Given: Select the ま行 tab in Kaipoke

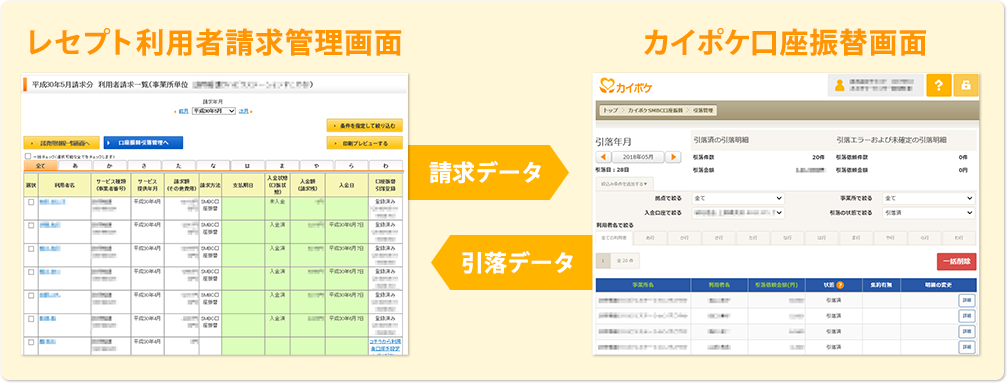Looking at the screenshot, I should 856,238.
